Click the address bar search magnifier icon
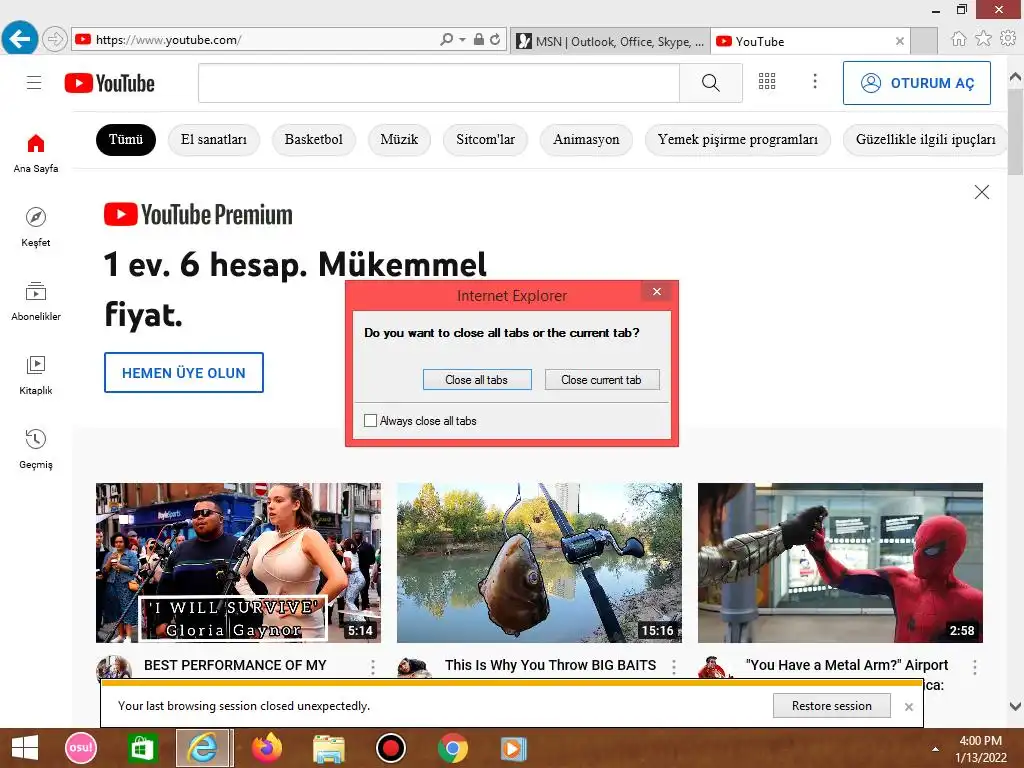The height and width of the screenshot is (768, 1024). [x=447, y=39]
